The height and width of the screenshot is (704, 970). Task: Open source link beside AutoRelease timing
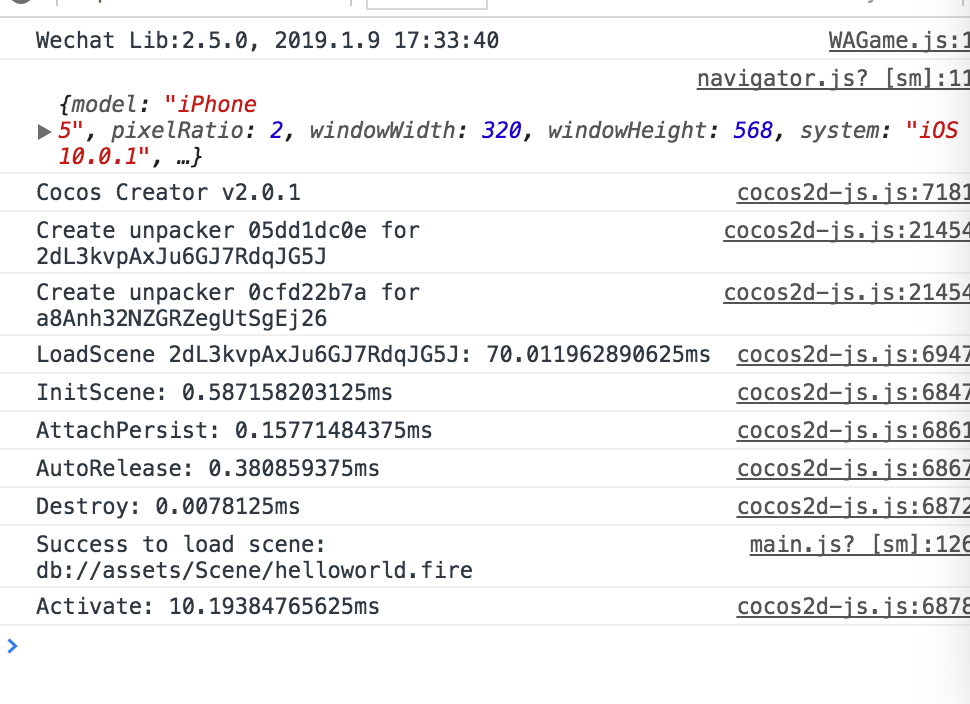pos(852,468)
